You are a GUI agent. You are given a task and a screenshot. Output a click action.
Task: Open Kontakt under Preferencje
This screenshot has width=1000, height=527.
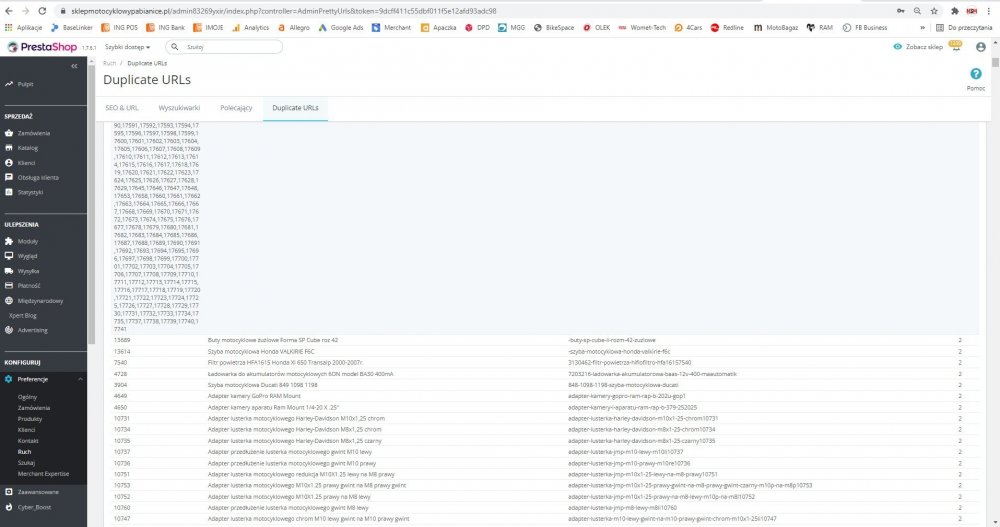click(28, 441)
